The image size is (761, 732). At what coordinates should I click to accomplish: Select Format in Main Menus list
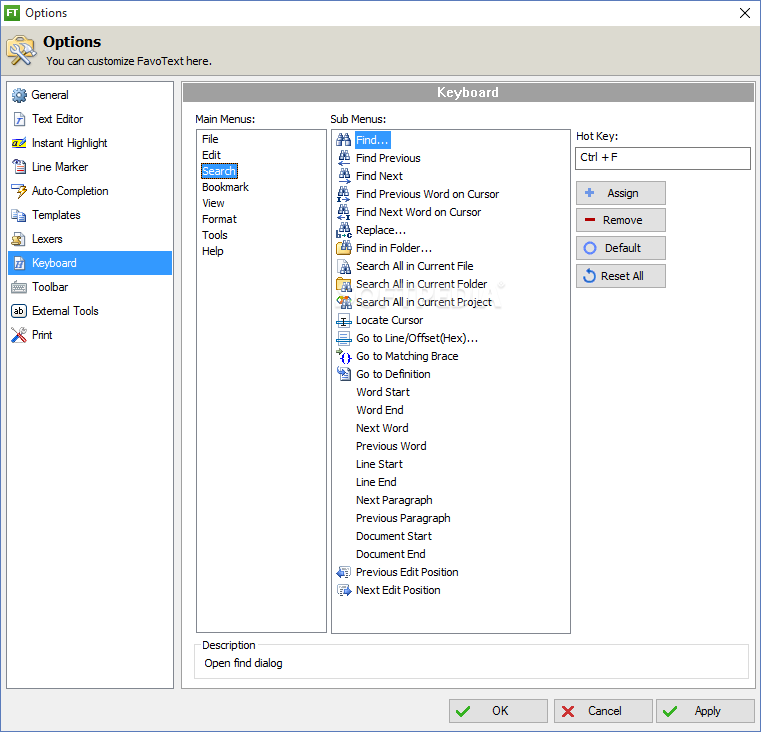(x=219, y=219)
